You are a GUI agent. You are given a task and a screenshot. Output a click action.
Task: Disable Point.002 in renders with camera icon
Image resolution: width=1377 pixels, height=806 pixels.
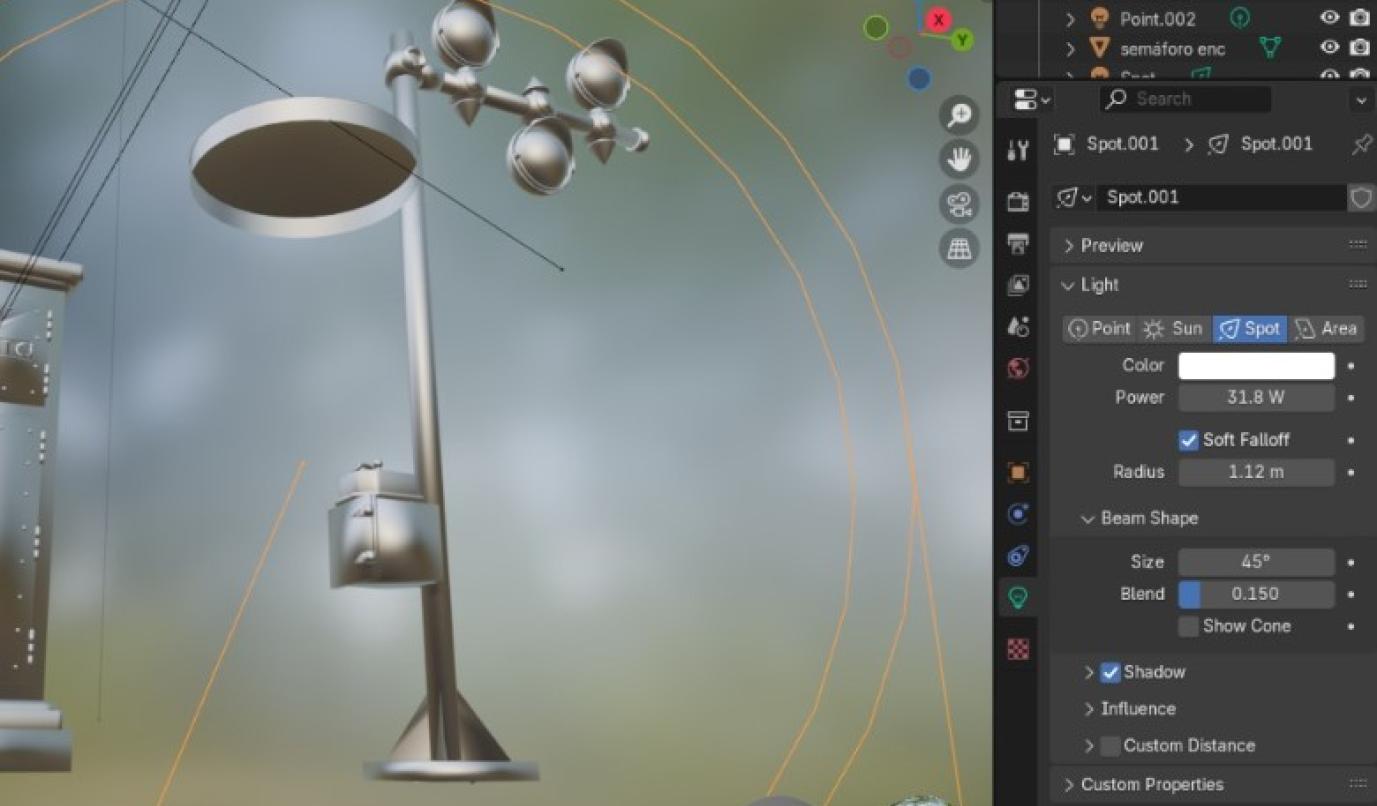[1359, 17]
